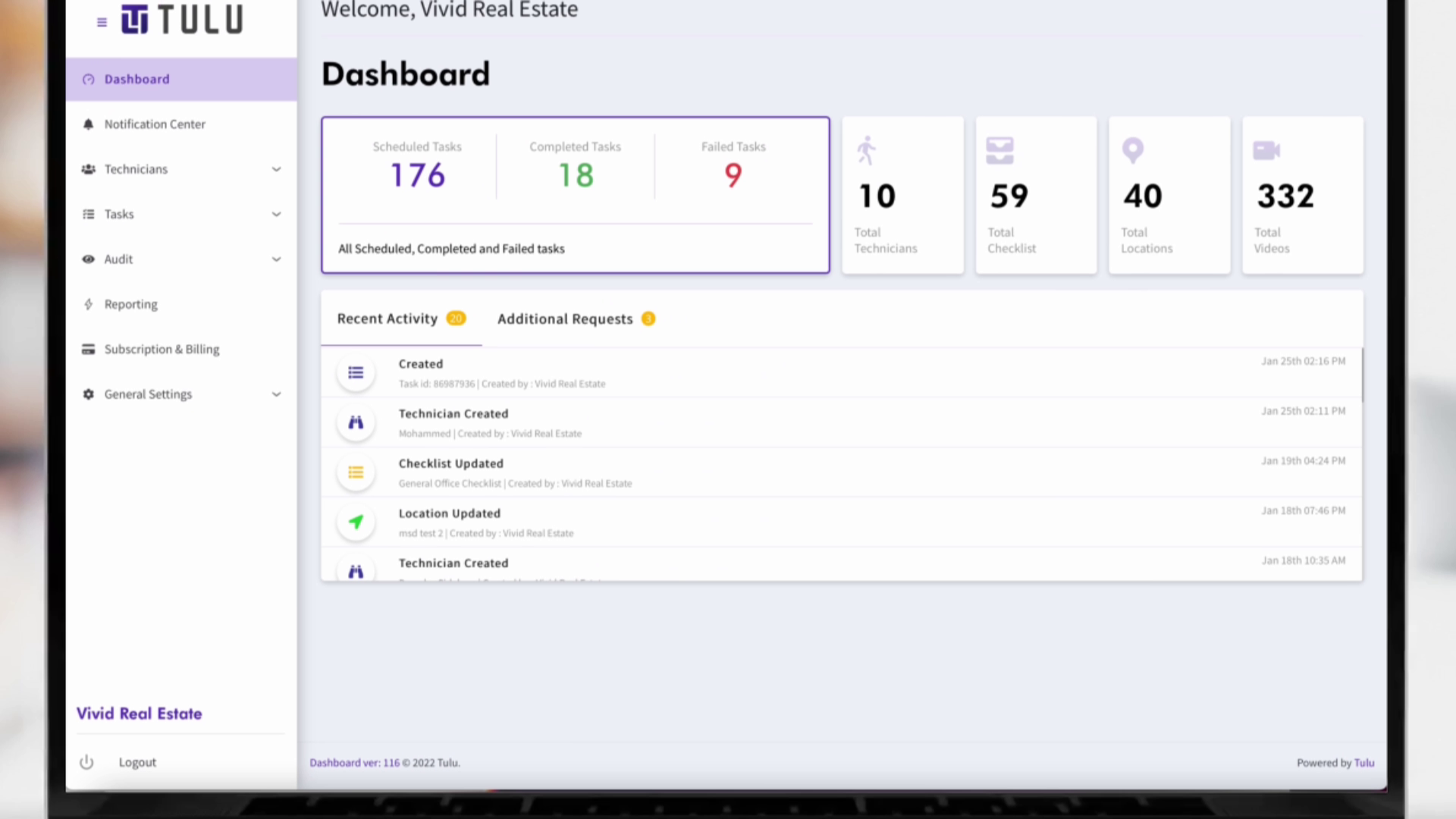This screenshot has width=1456, height=819.
Task: Click the Dashboard gauge icon in sidebar
Action: (x=89, y=79)
